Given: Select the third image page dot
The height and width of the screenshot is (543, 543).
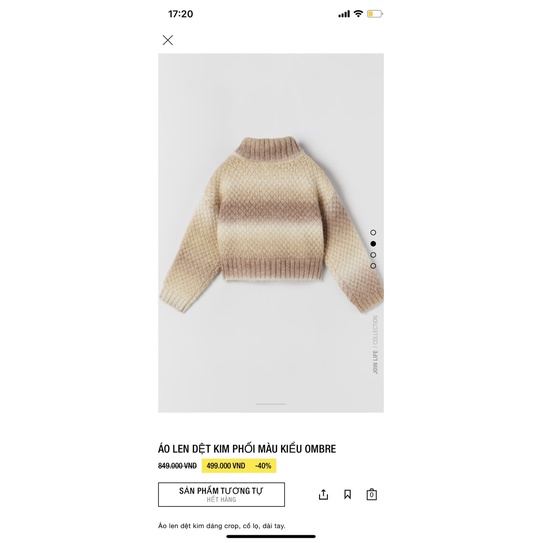Looking at the screenshot, I should coord(373,255).
